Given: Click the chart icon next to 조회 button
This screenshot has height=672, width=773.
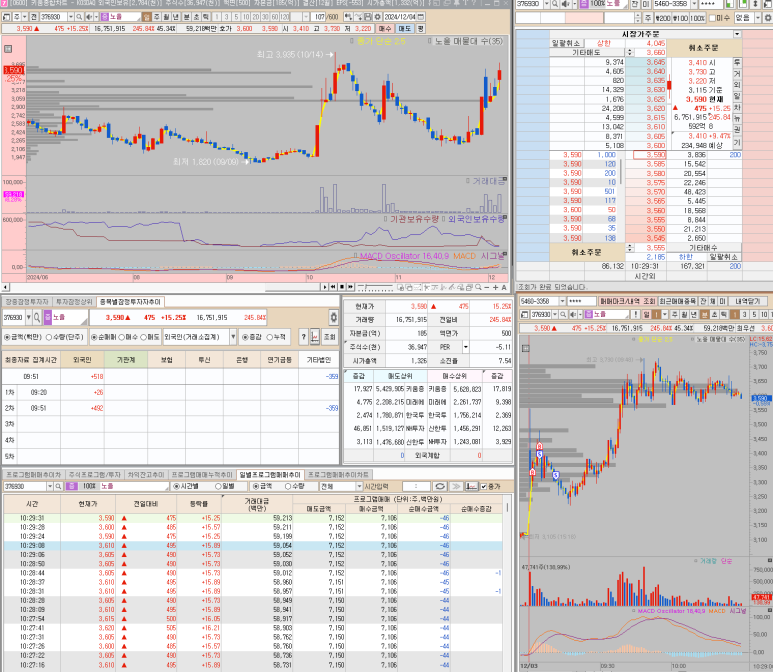Looking at the screenshot, I should tap(315, 337).
